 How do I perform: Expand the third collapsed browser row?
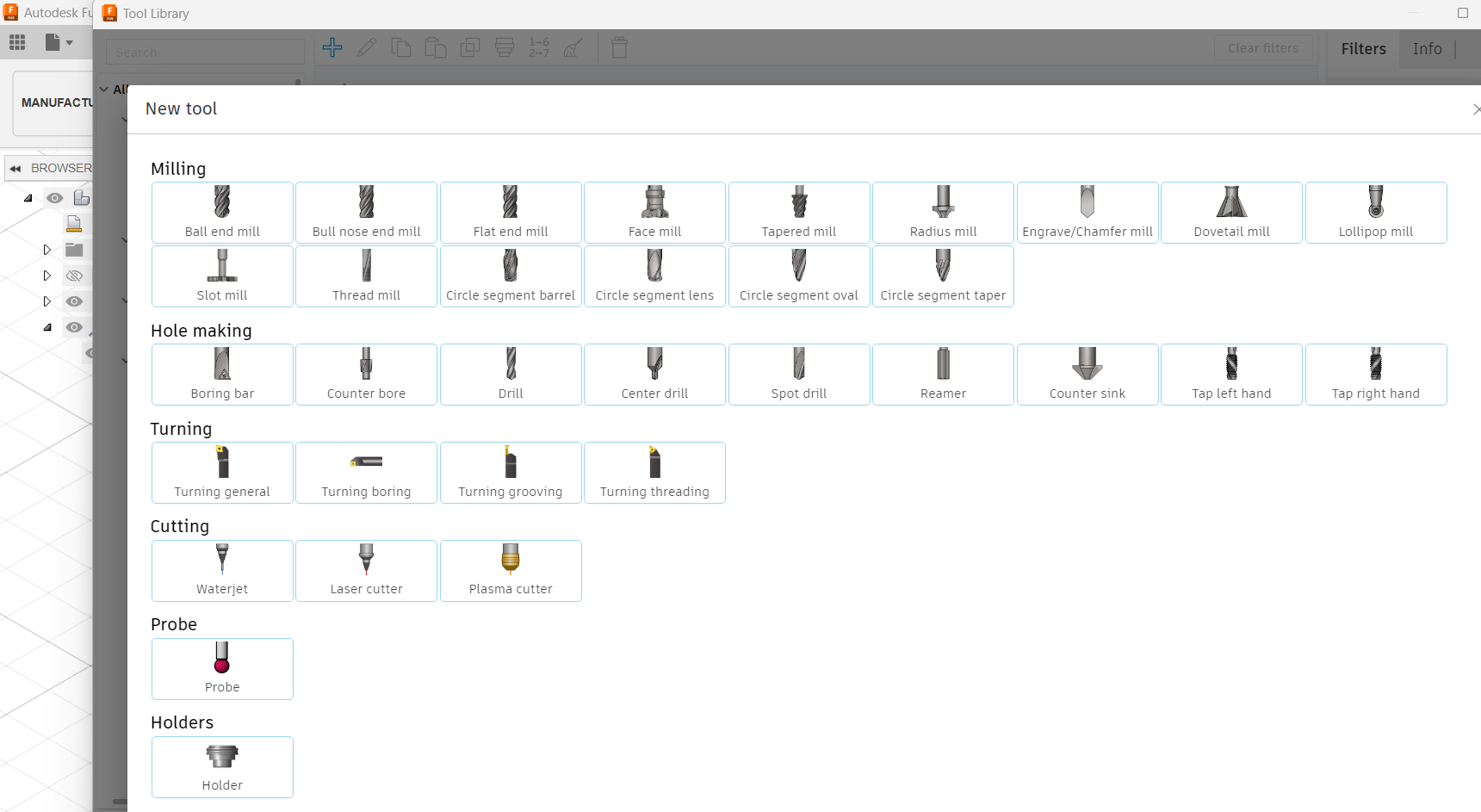pos(47,301)
